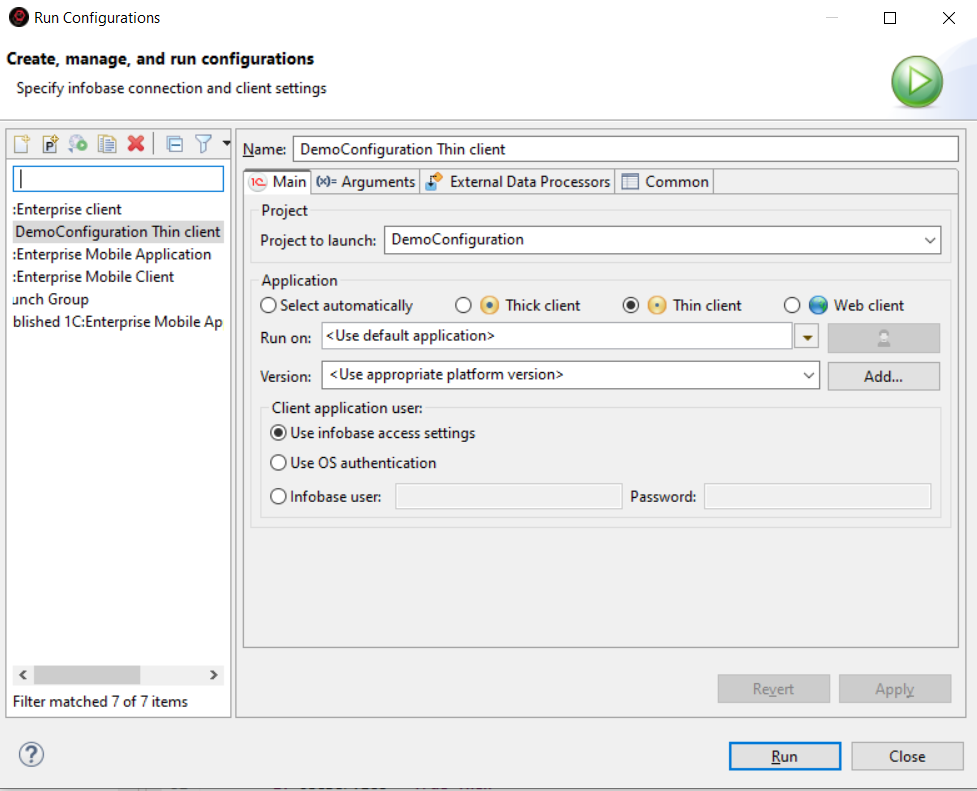Click the Add... button beside Version
This screenshot has width=977, height=791.
[883, 376]
